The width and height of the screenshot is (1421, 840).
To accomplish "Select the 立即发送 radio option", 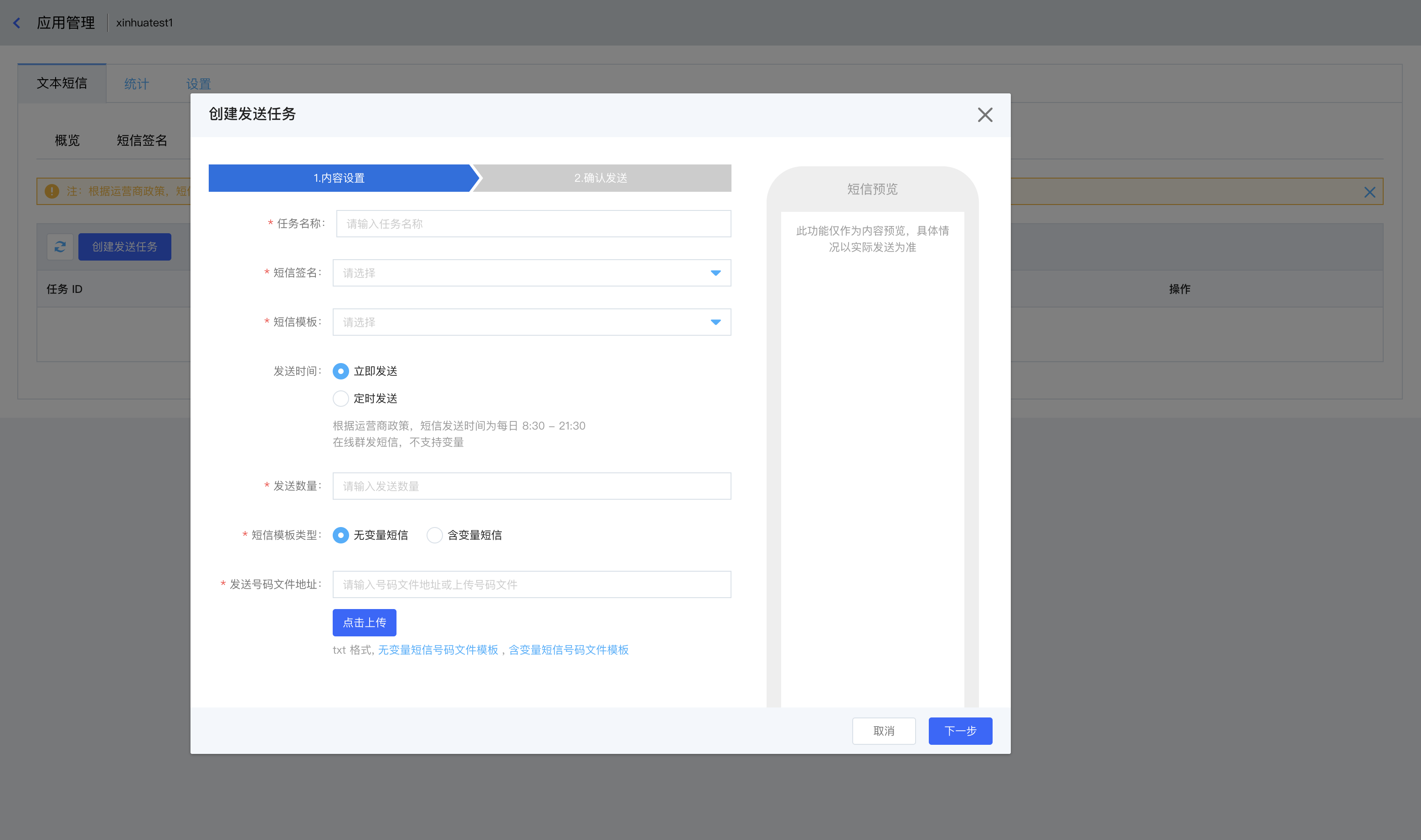I will point(340,371).
